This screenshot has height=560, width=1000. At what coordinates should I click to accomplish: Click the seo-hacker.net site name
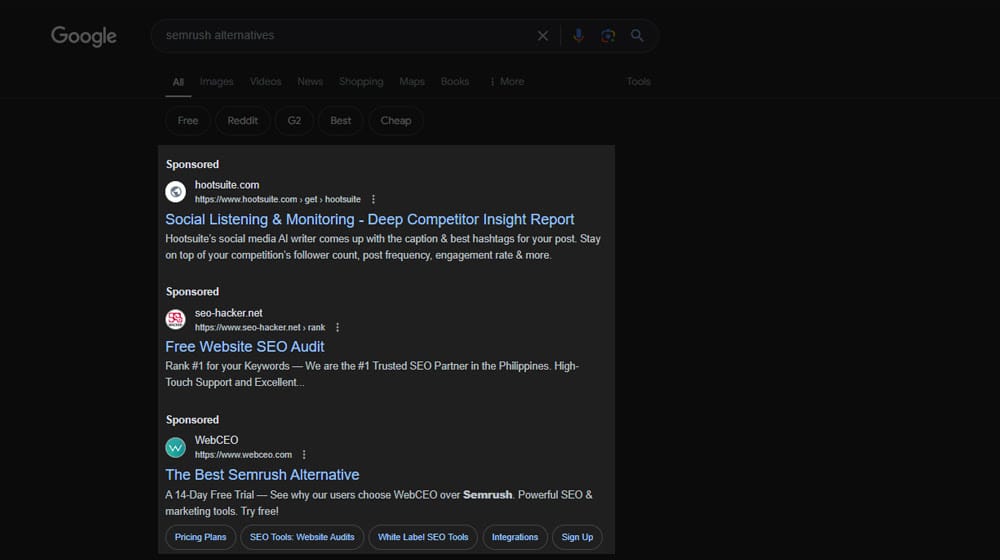click(x=228, y=313)
